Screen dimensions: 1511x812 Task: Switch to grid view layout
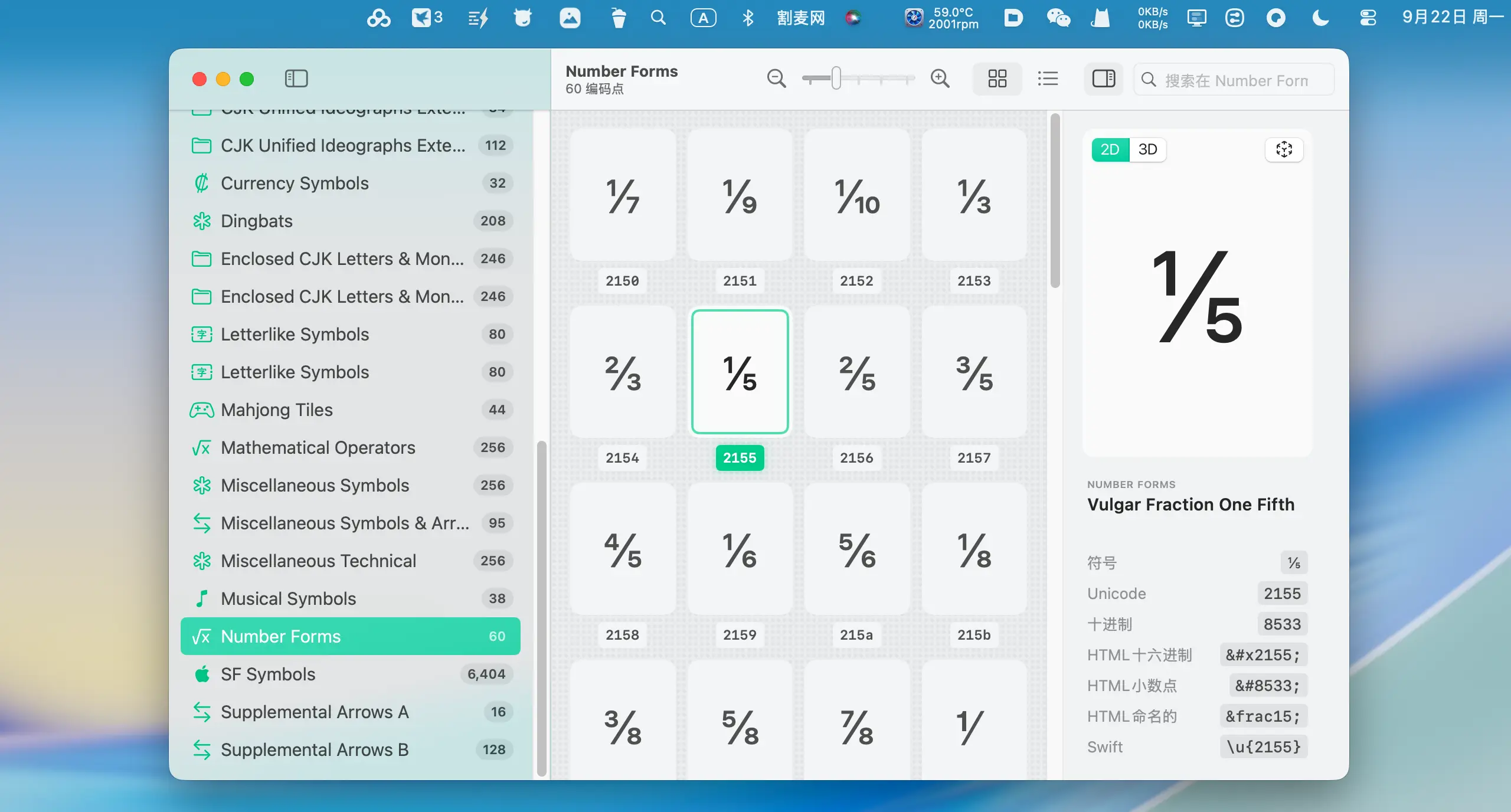[997, 78]
